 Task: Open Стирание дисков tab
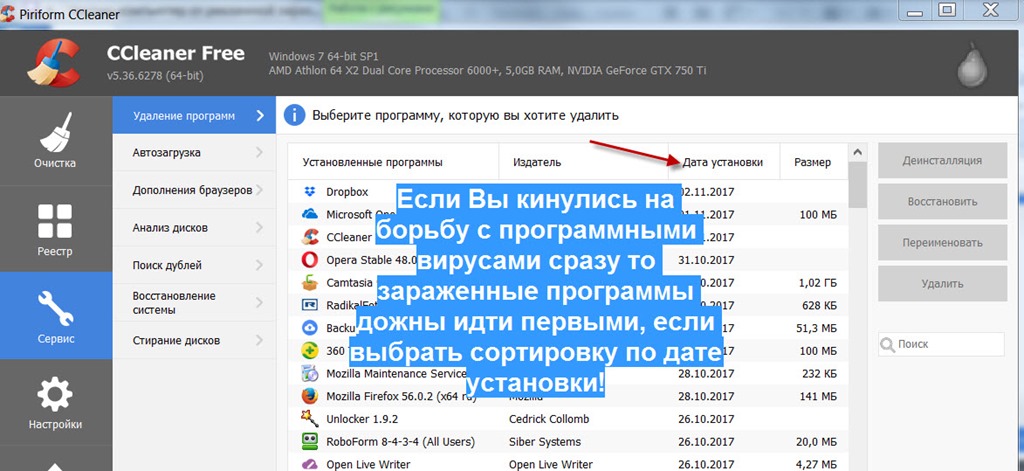coord(194,340)
